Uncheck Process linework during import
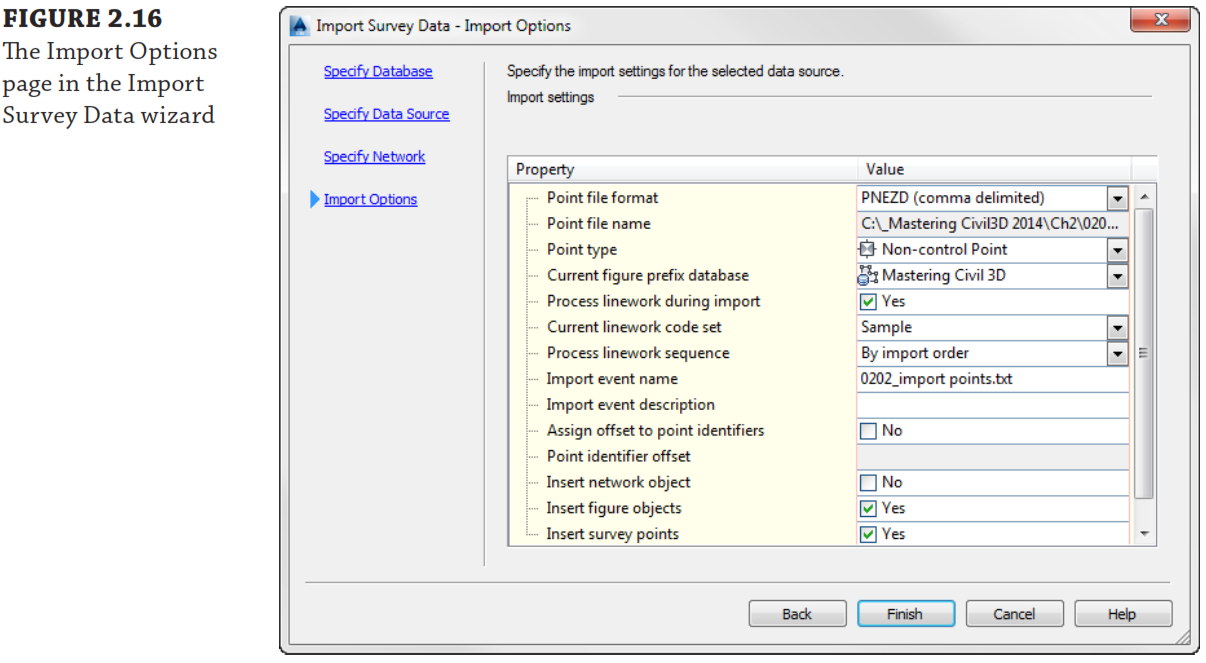Screen dimensions: 1206x663 [x=869, y=301]
